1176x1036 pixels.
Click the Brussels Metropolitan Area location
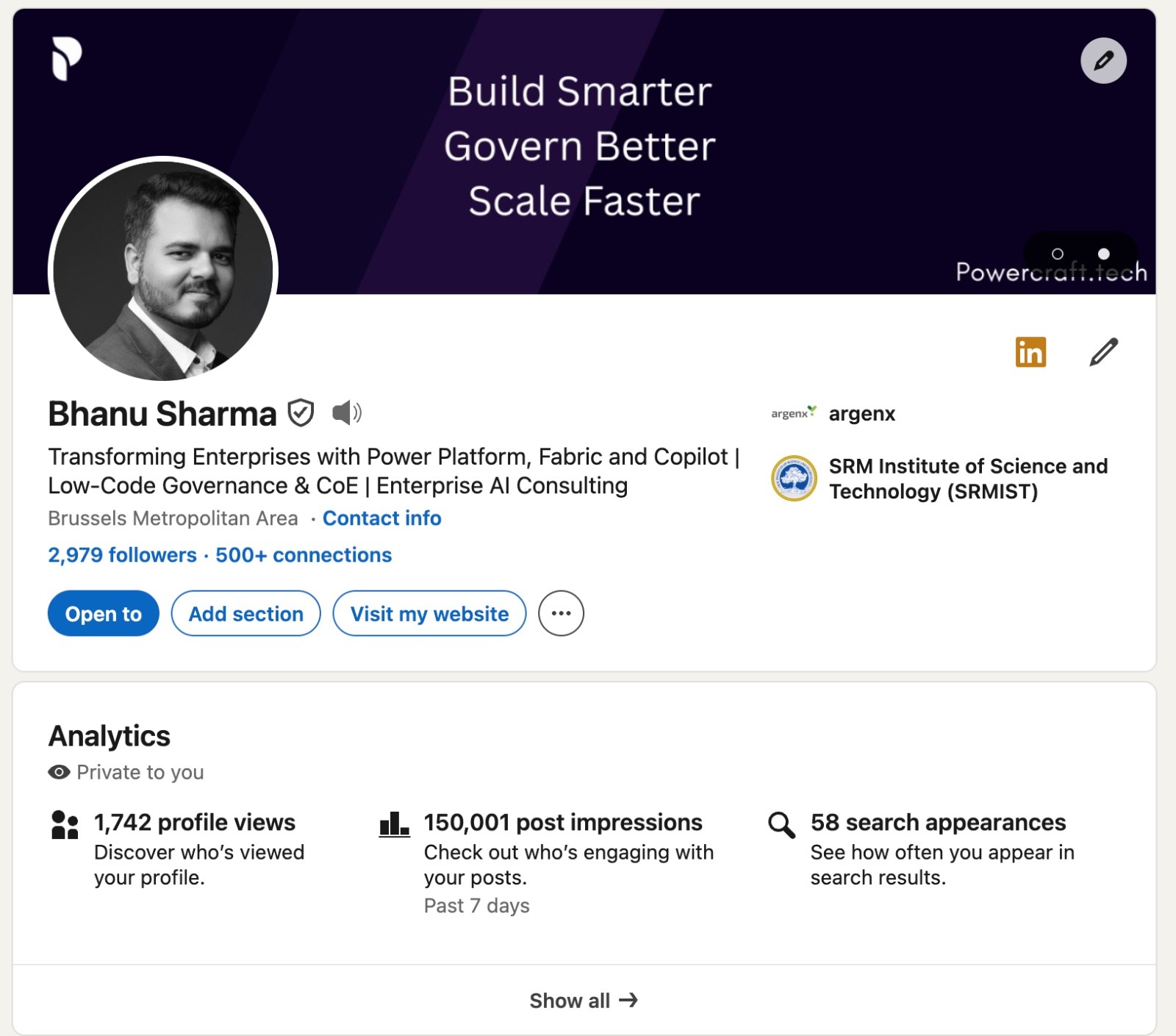pos(173,518)
